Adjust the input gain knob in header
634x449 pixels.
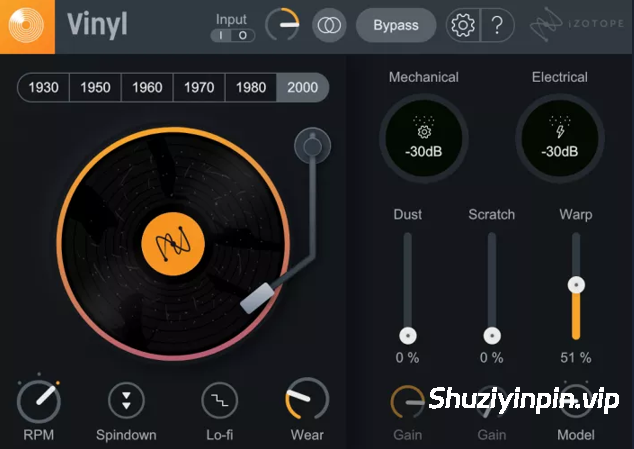pos(283,25)
